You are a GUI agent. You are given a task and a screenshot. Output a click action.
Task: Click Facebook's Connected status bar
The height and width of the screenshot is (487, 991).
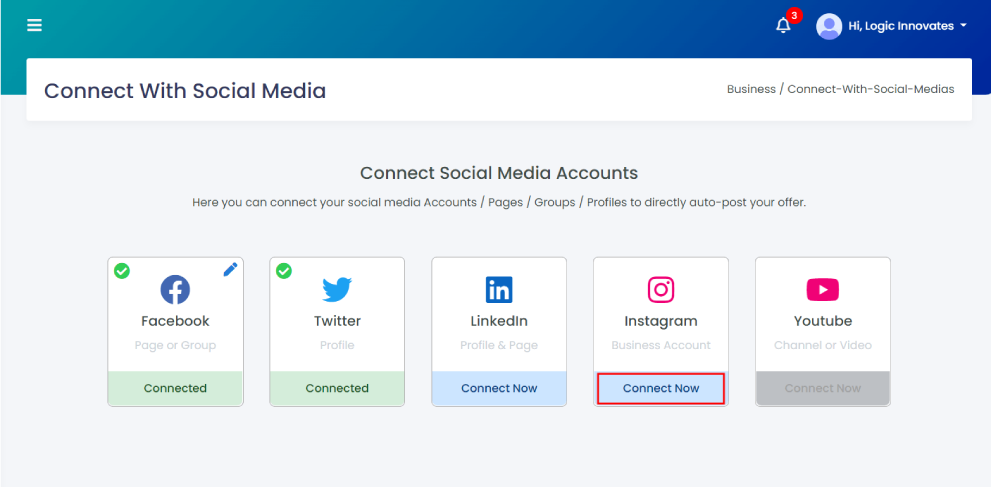[175, 388]
